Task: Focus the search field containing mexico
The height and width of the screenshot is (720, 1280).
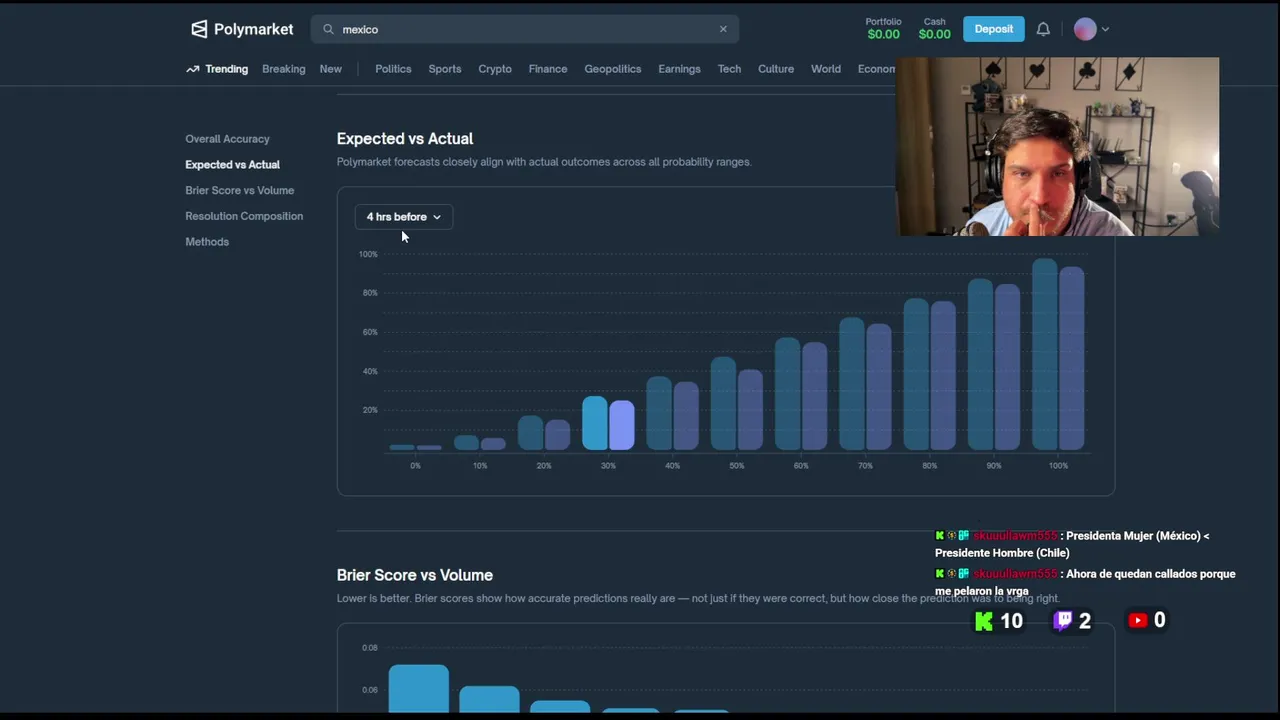Action: (x=525, y=29)
